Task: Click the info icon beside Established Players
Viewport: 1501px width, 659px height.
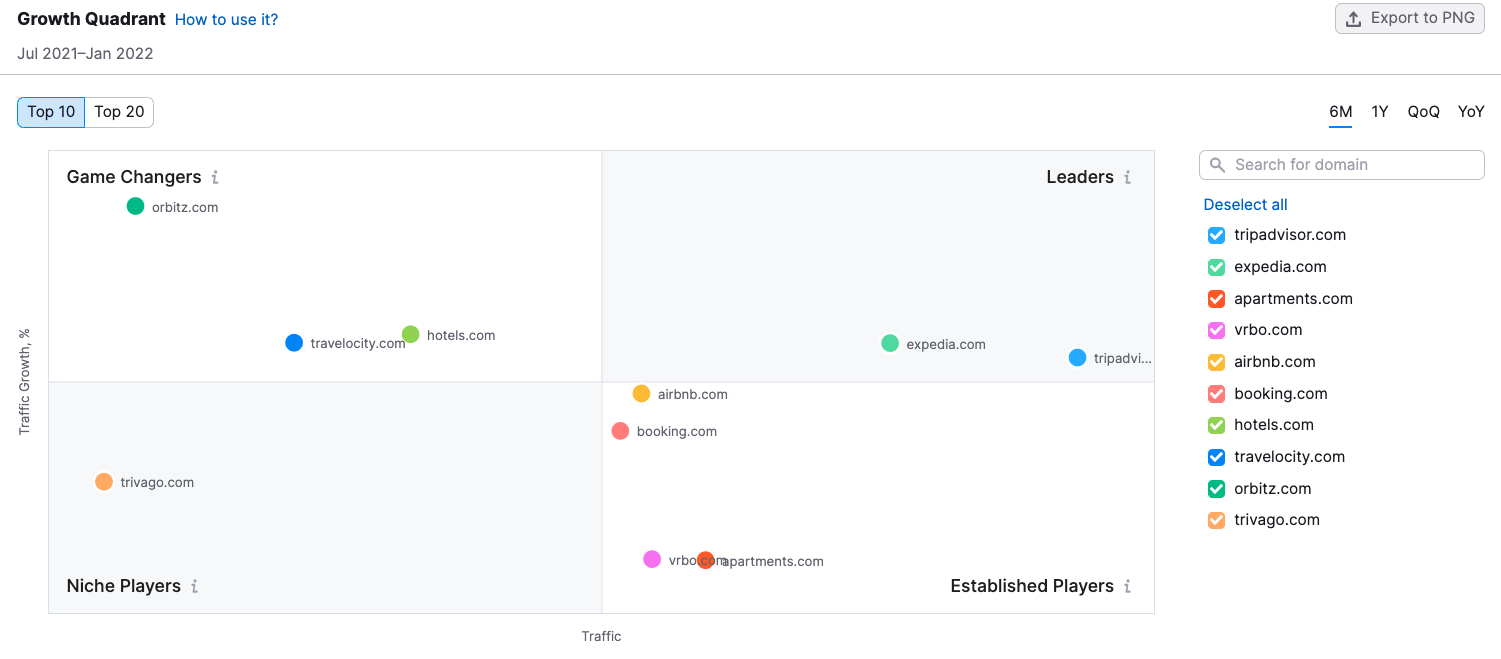Action: tap(1127, 587)
